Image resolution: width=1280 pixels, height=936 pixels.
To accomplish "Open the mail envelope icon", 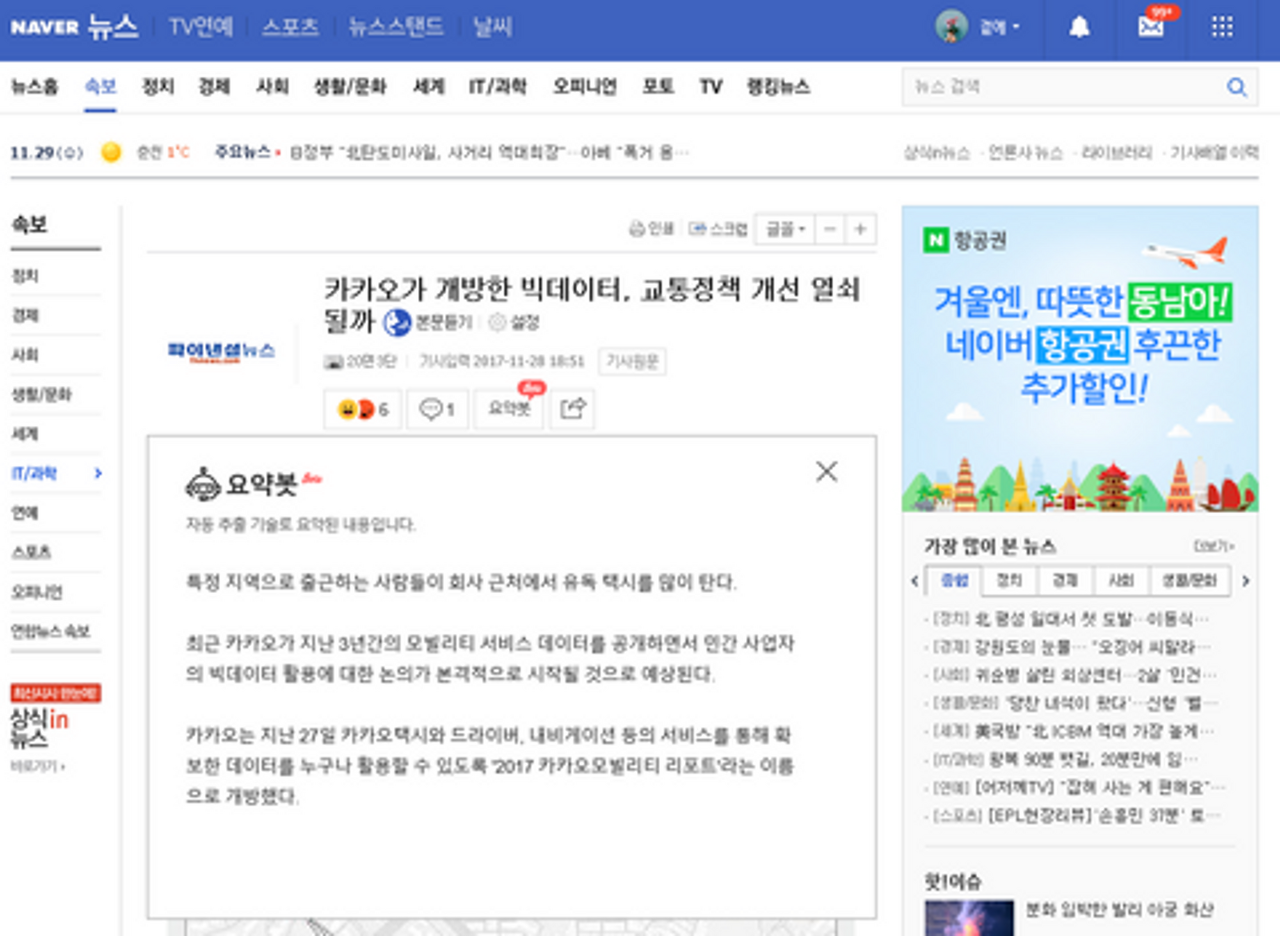I will [x=1151, y=27].
